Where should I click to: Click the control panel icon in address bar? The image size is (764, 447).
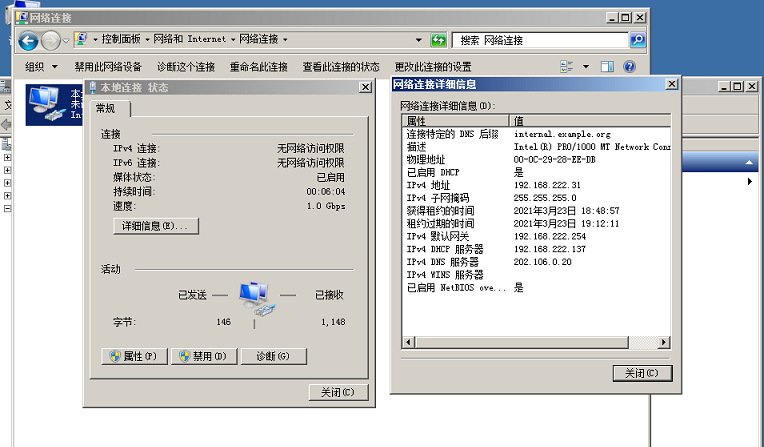coord(81,39)
